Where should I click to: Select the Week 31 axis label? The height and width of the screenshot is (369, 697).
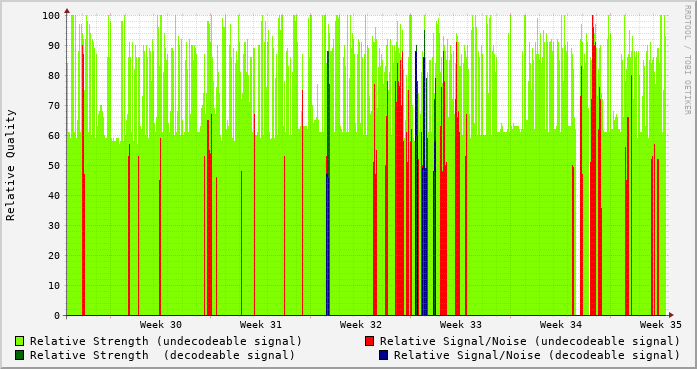260,325
